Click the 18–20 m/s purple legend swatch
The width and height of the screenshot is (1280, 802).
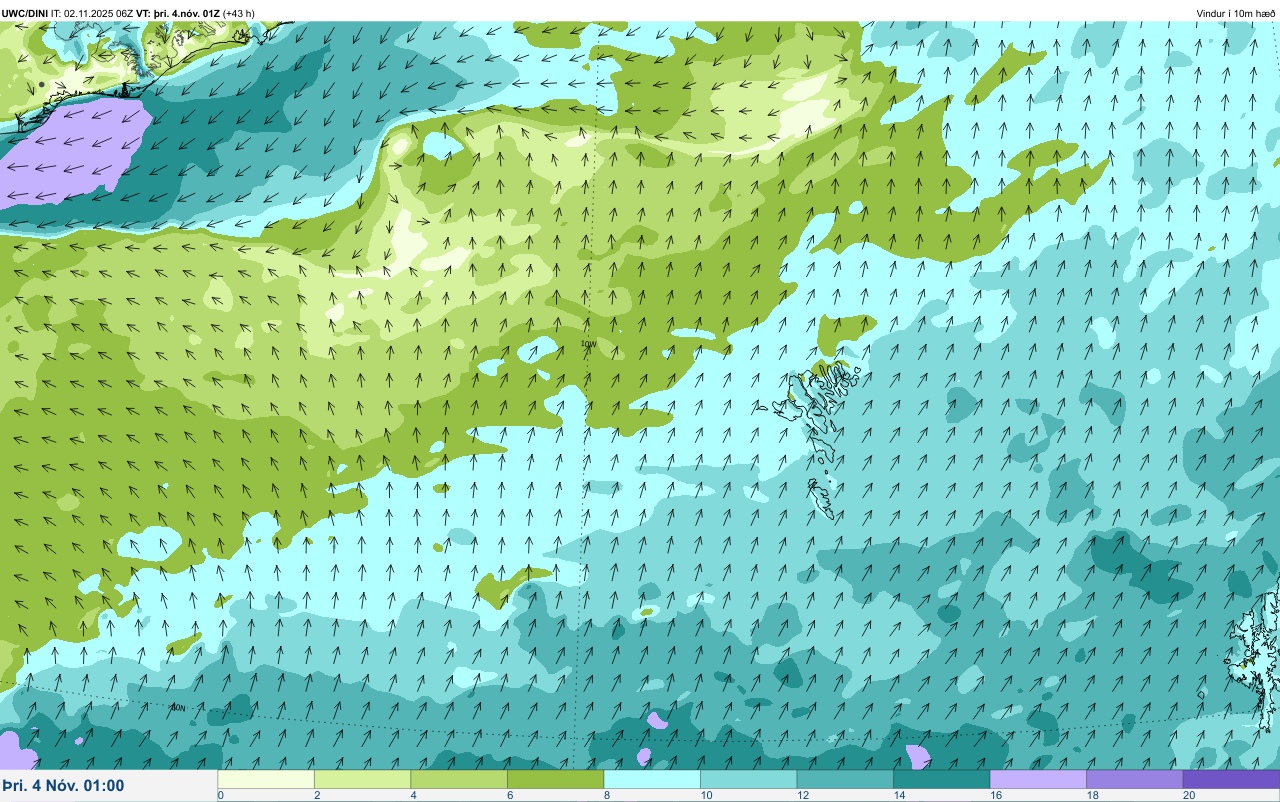(1134, 779)
